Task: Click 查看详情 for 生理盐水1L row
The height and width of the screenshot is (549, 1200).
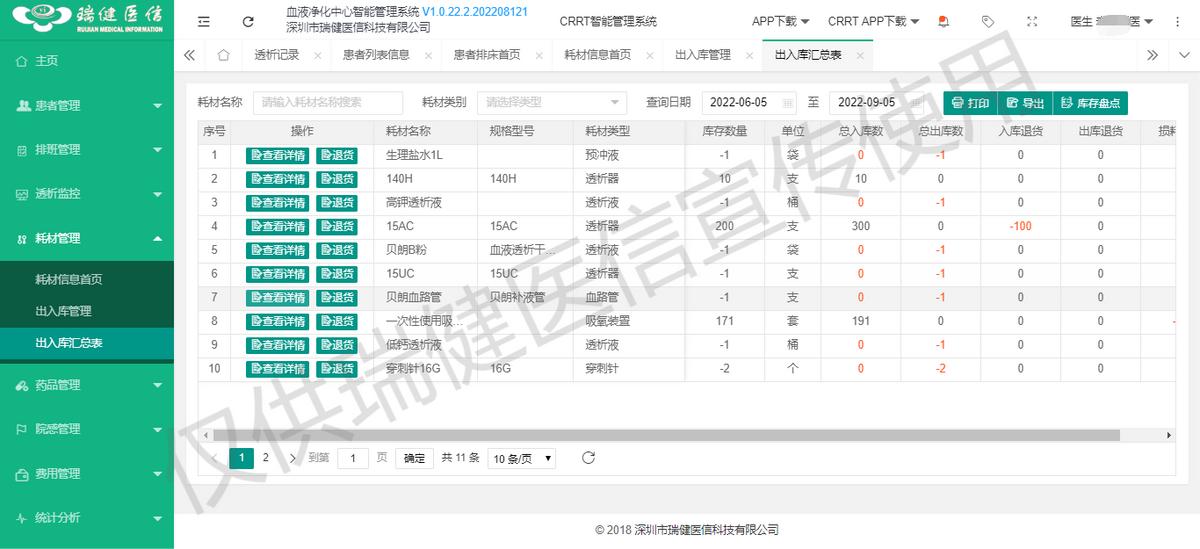Action: (x=277, y=155)
